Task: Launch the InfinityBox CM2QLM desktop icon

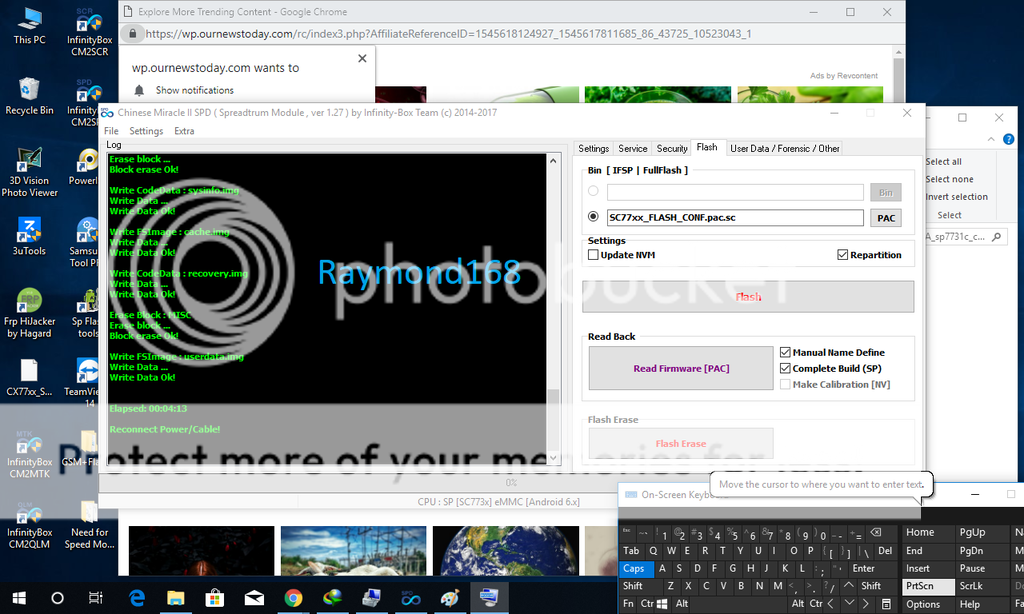Action: tap(29, 513)
